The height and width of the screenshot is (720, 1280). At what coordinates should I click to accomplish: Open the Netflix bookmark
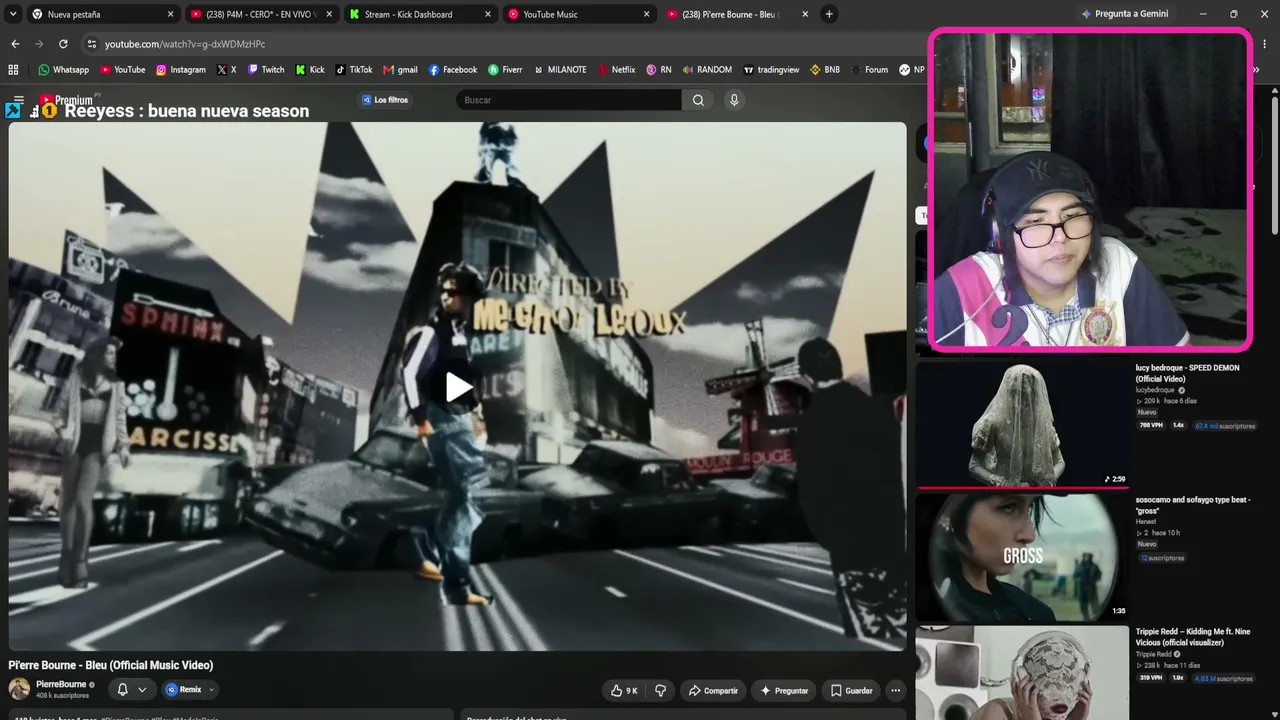(x=616, y=70)
